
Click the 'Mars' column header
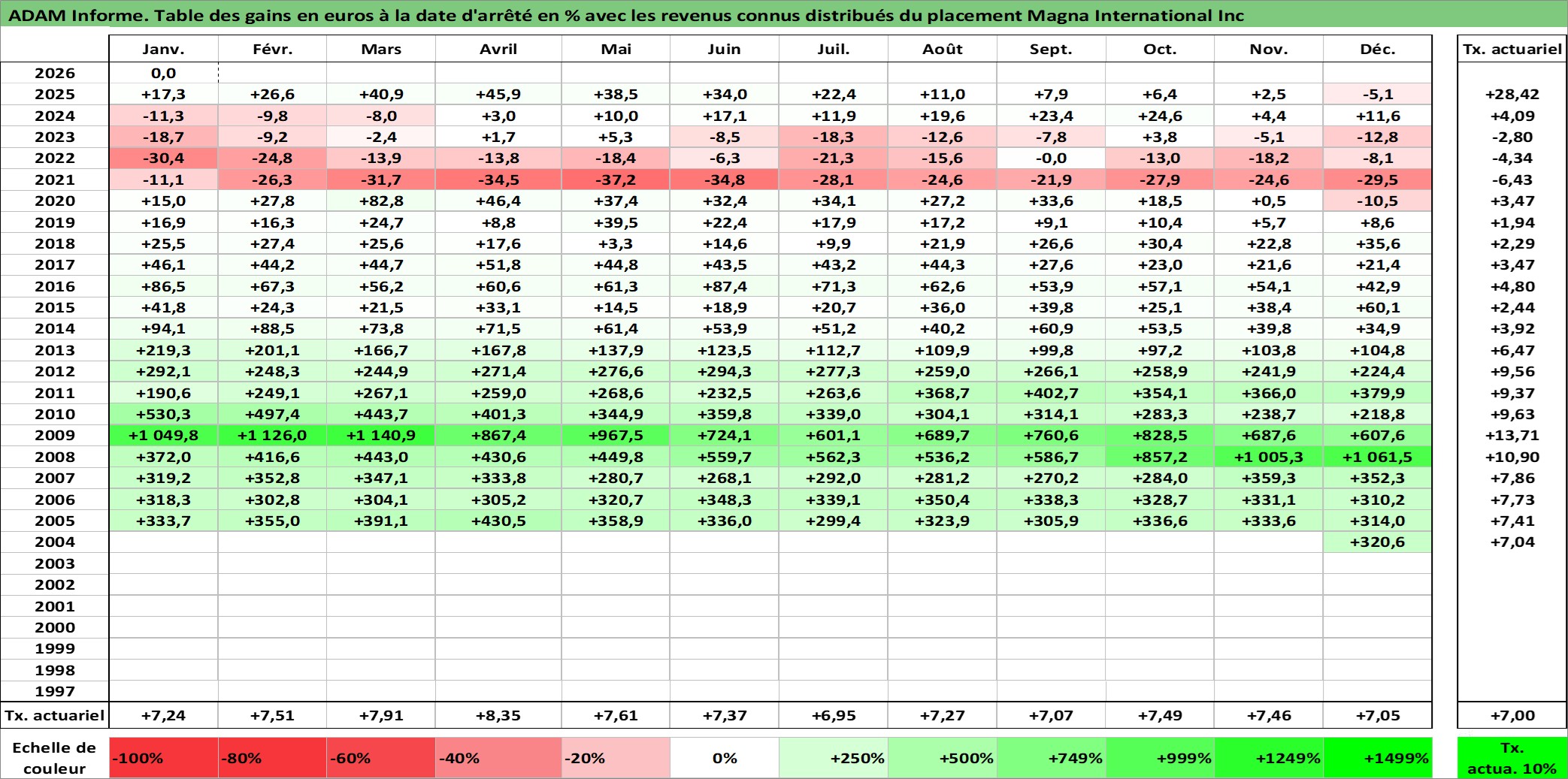click(x=380, y=49)
